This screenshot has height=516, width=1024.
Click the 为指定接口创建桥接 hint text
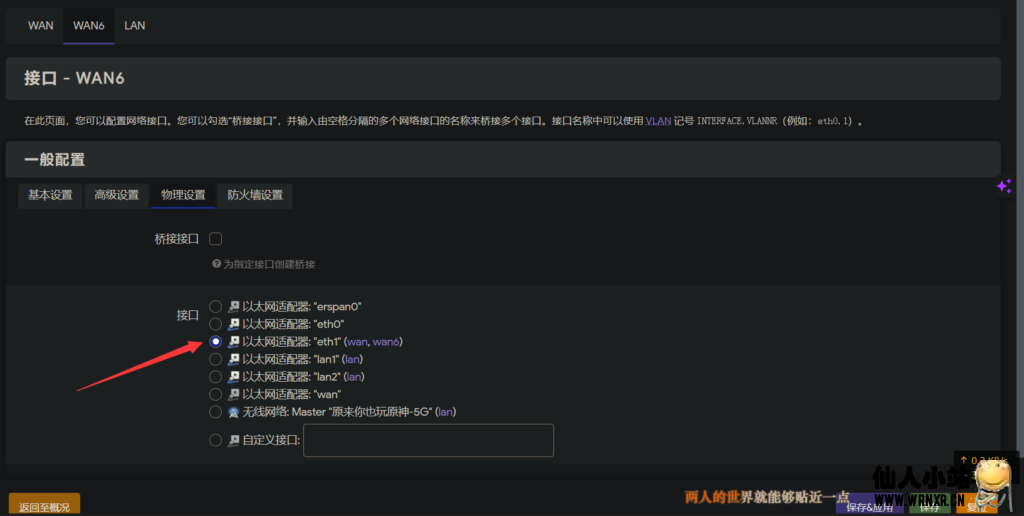click(x=269, y=265)
